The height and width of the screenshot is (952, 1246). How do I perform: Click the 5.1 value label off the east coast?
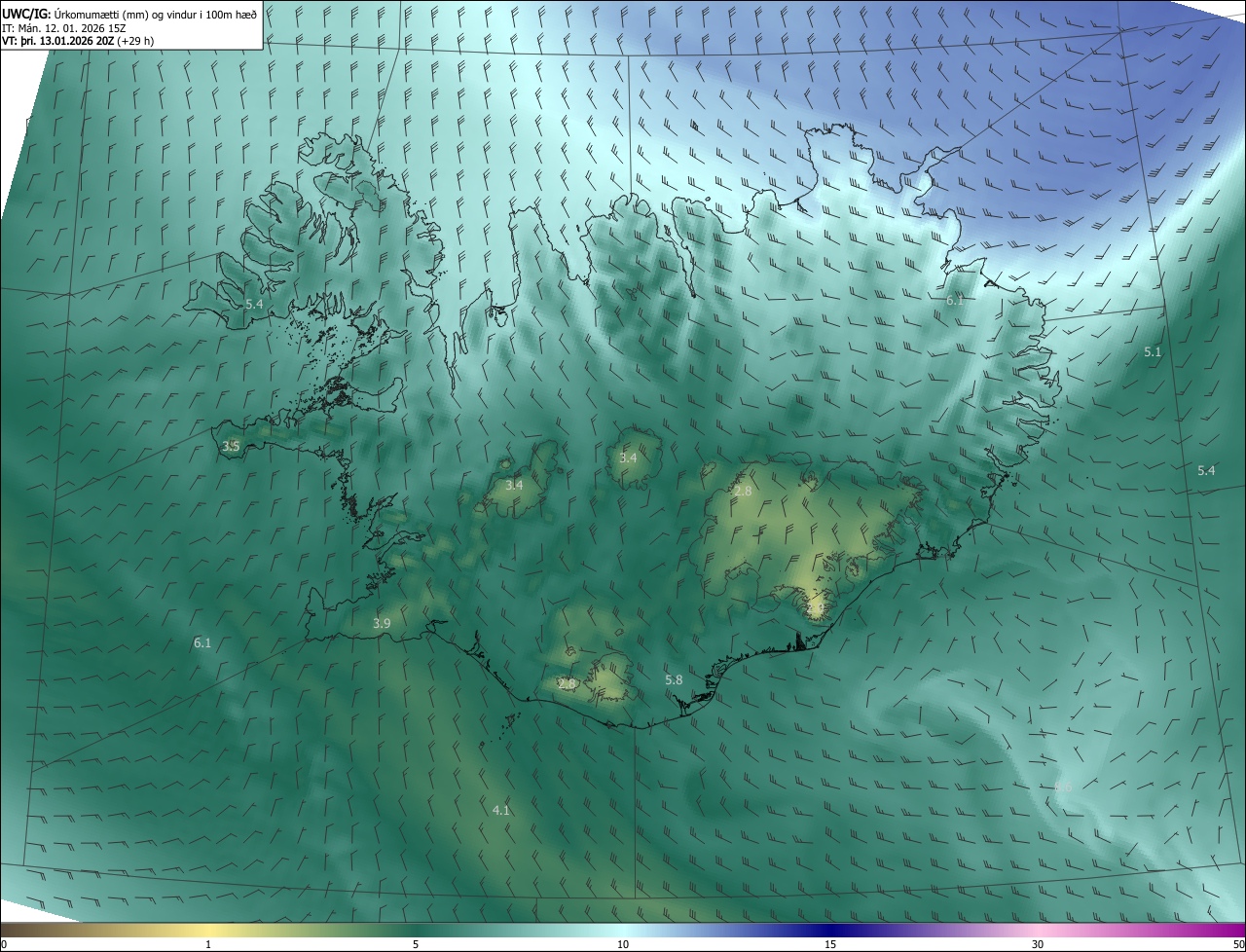[x=1153, y=351]
